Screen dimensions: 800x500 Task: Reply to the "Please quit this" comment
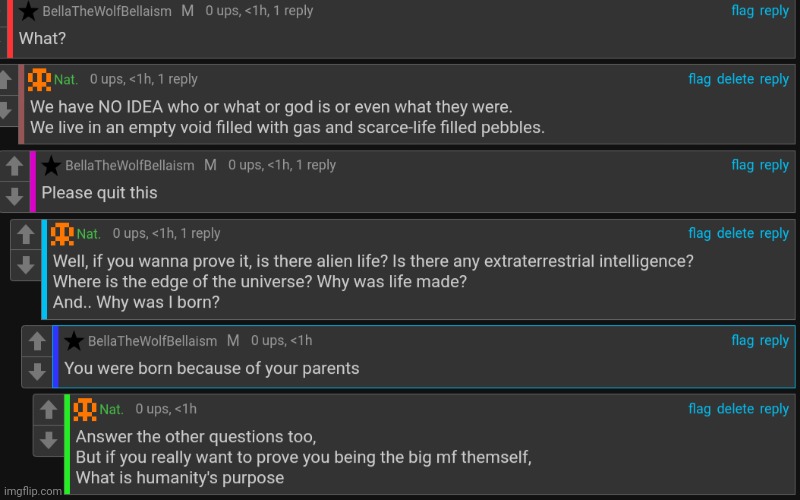774,165
